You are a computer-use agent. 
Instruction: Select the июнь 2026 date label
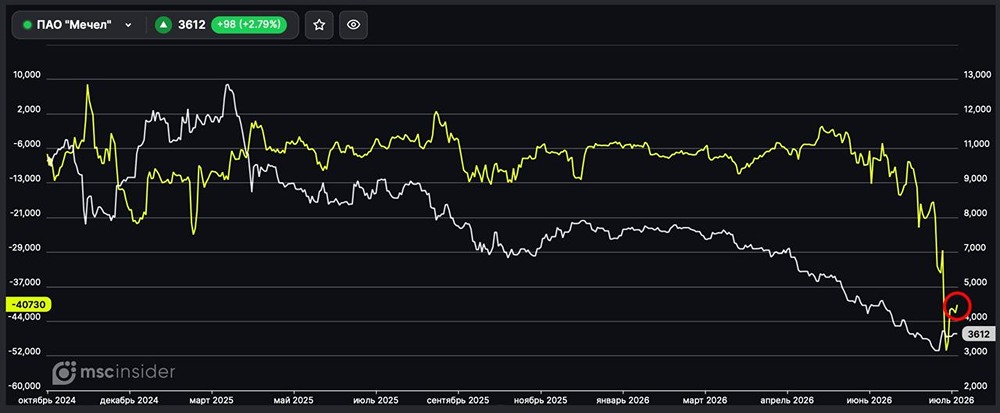coord(869,400)
